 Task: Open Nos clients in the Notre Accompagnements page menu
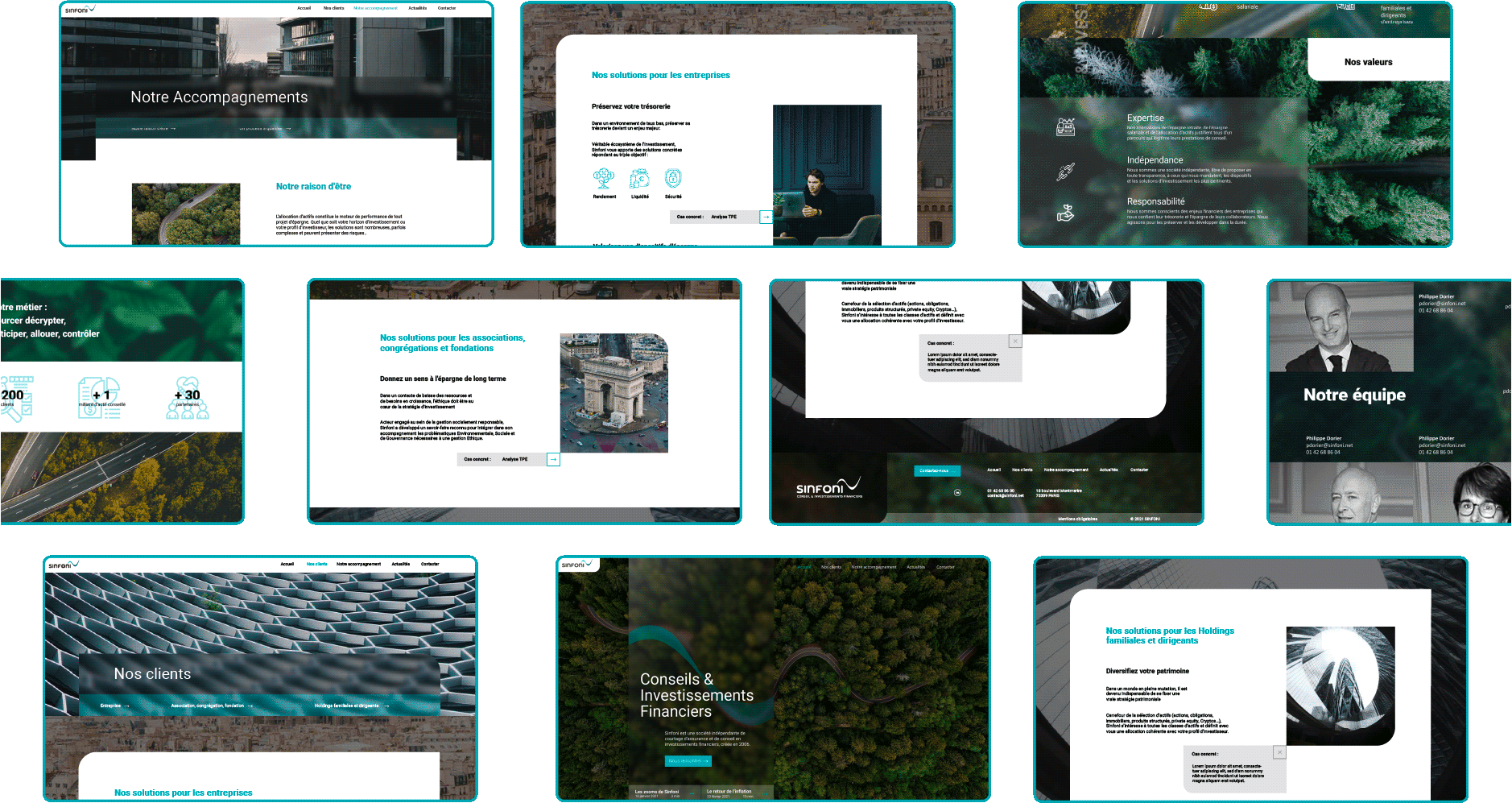pyautogui.click(x=333, y=8)
